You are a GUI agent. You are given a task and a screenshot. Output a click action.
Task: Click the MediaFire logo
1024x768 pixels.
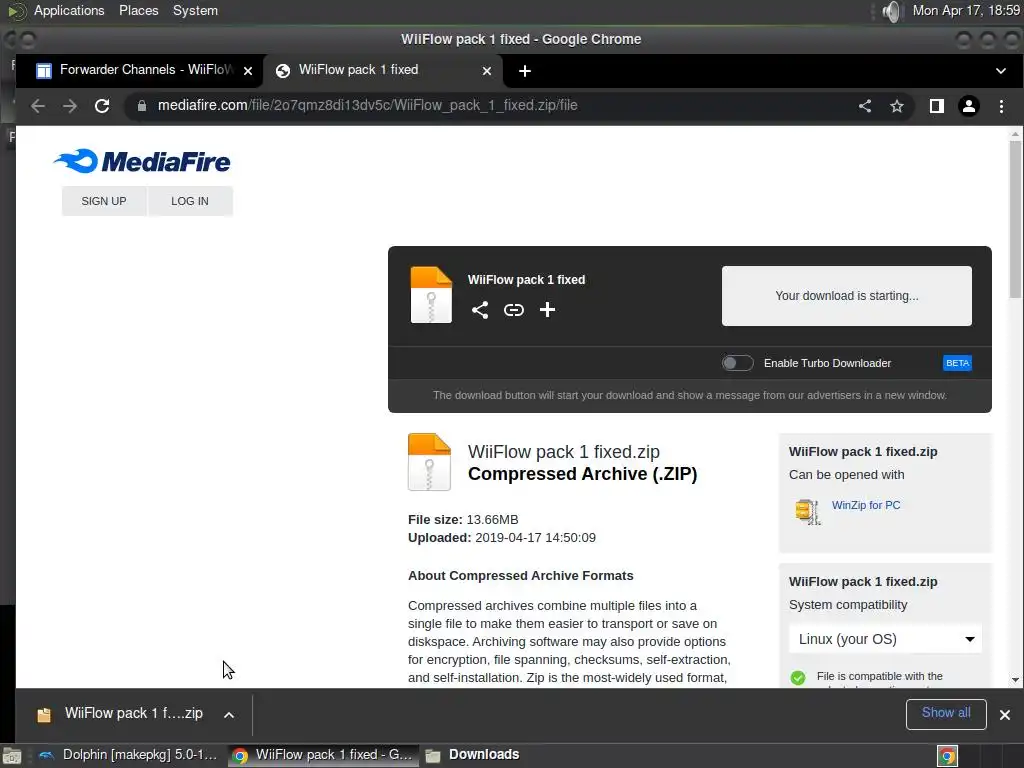(x=142, y=161)
